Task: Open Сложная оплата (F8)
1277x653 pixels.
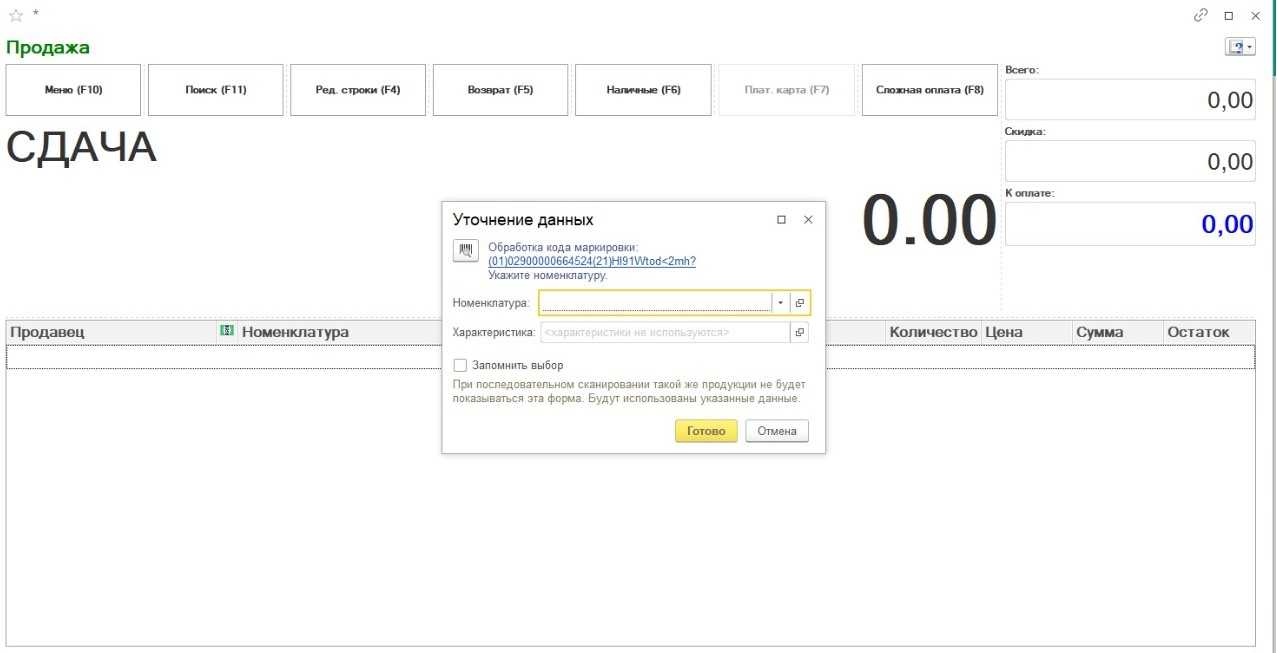Action: 929,90
